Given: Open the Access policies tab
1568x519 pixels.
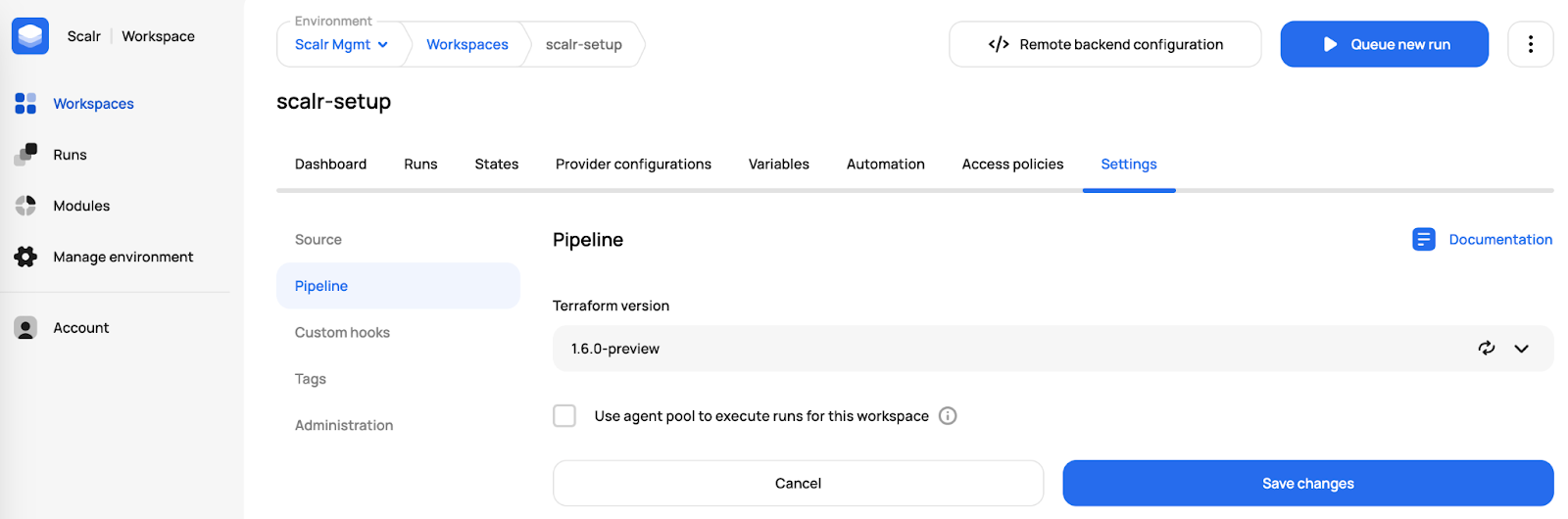Looking at the screenshot, I should [1012, 165].
